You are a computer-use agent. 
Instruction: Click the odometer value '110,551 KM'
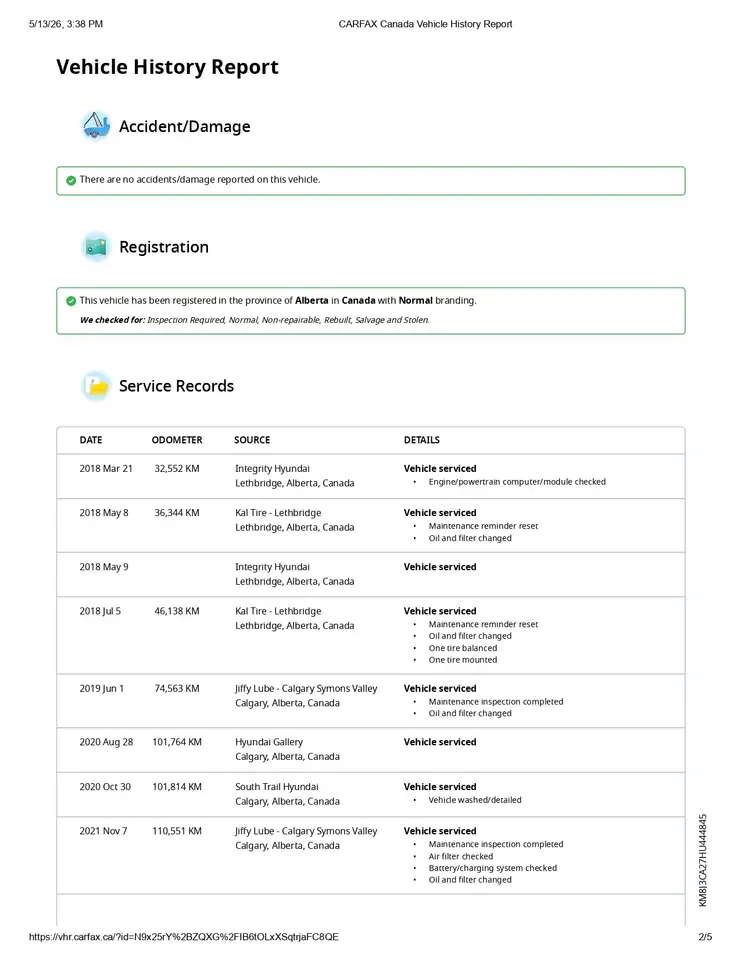pos(176,831)
